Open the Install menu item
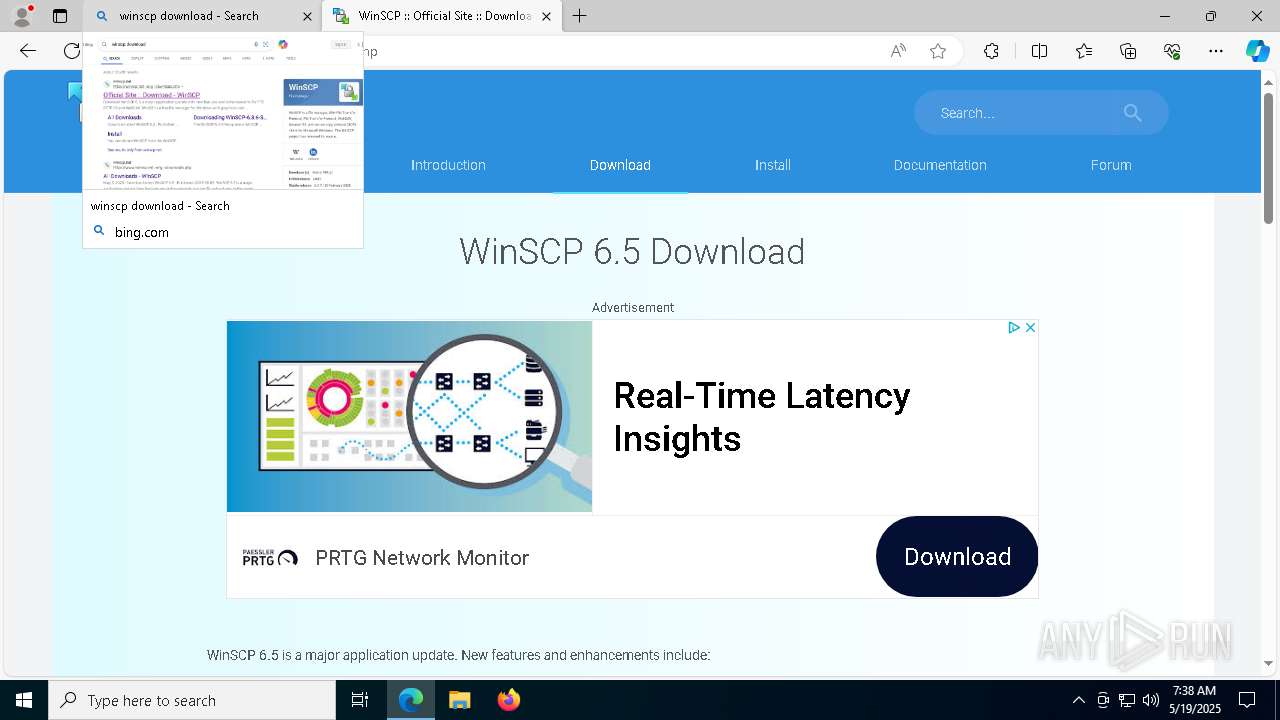This screenshot has width=1280, height=720. (x=773, y=165)
